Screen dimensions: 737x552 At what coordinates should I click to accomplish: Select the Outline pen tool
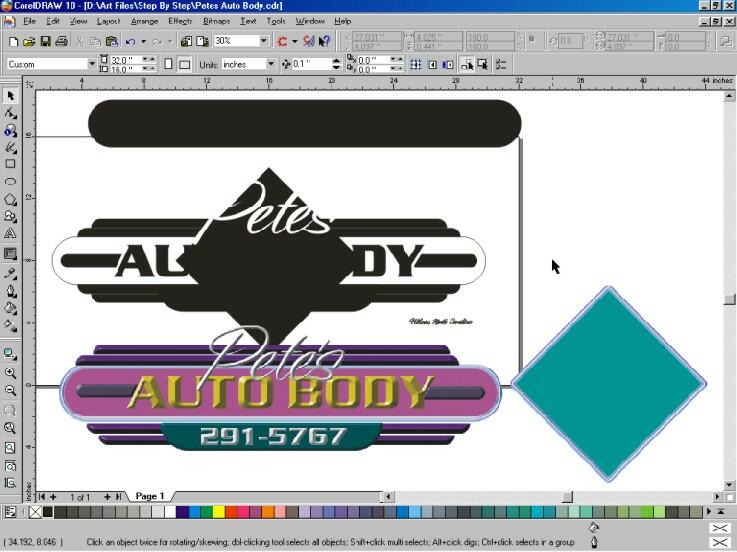[10, 291]
